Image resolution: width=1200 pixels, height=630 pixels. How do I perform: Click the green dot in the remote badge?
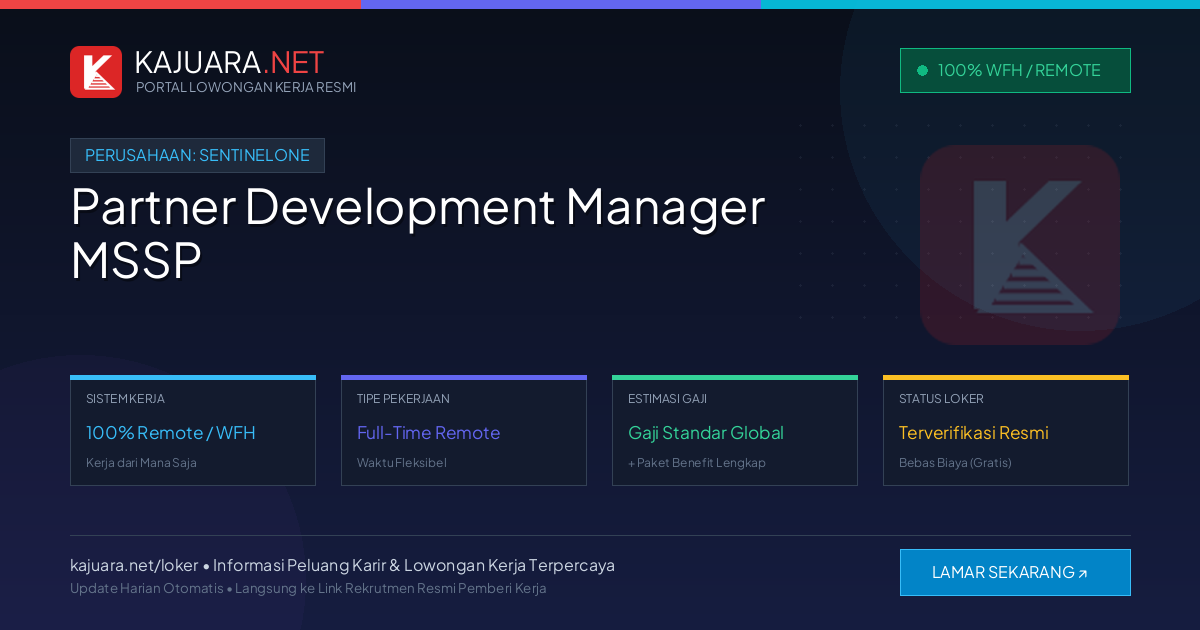(x=923, y=71)
